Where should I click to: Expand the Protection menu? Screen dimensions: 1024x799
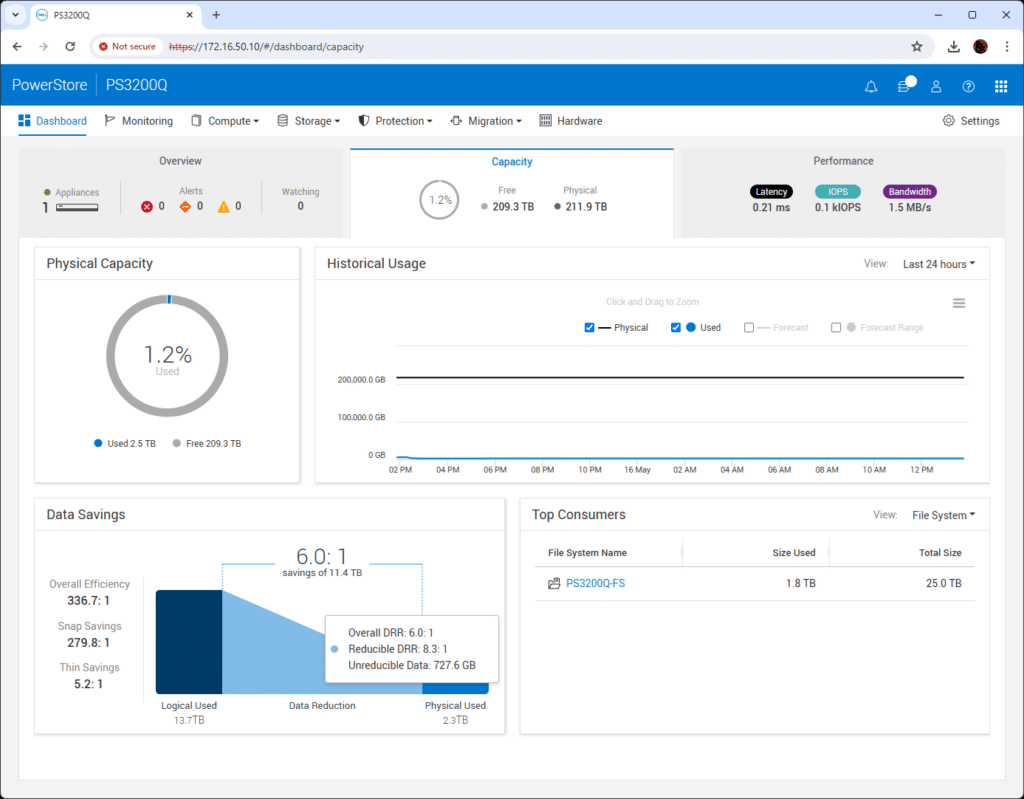tap(395, 121)
